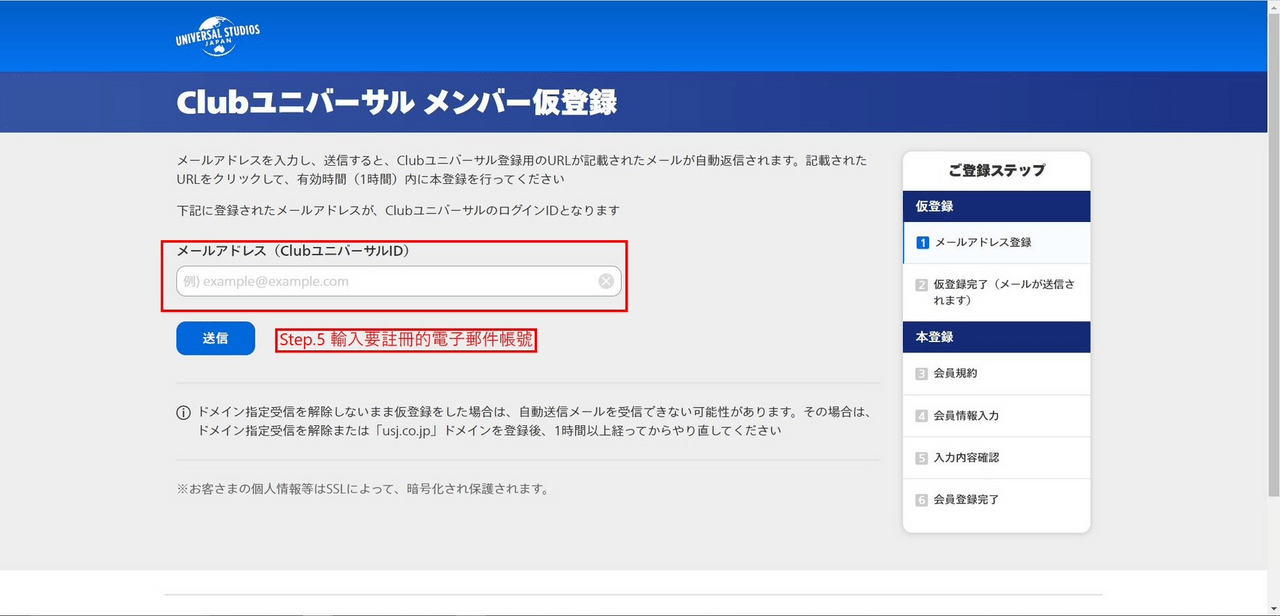Click the Universal Studios Japan logo
Viewport: 1280px width, 616px height.
click(217, 38)
